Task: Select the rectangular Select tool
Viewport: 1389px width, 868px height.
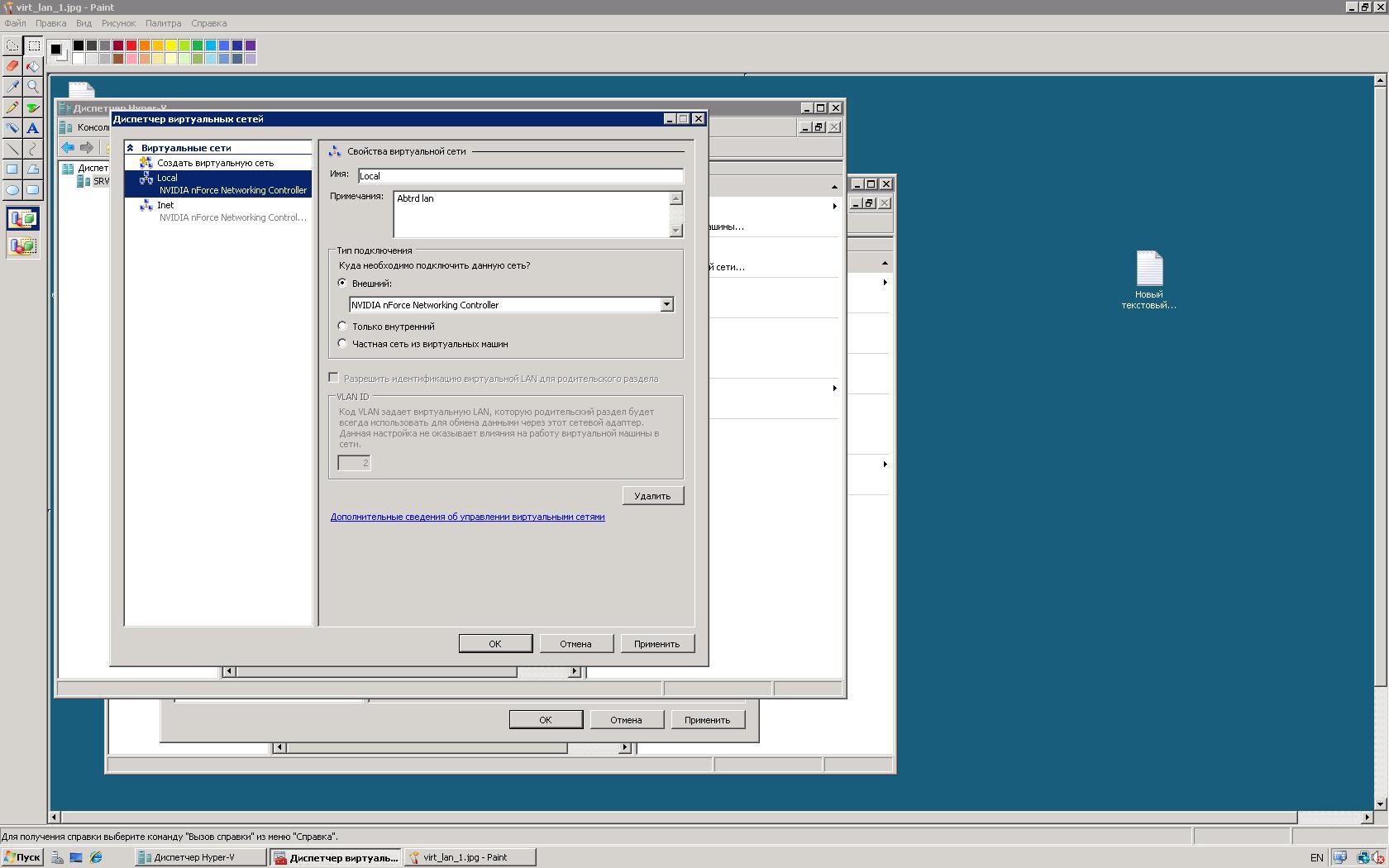Action: [x=33, y=45]
